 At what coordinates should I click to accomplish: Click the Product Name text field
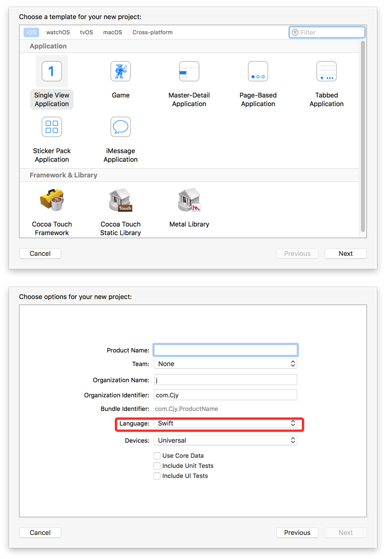[x=226, y=350]
